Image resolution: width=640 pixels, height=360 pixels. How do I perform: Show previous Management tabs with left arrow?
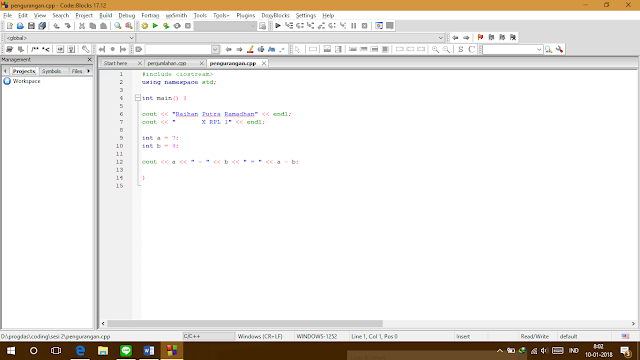coord(5,71)
